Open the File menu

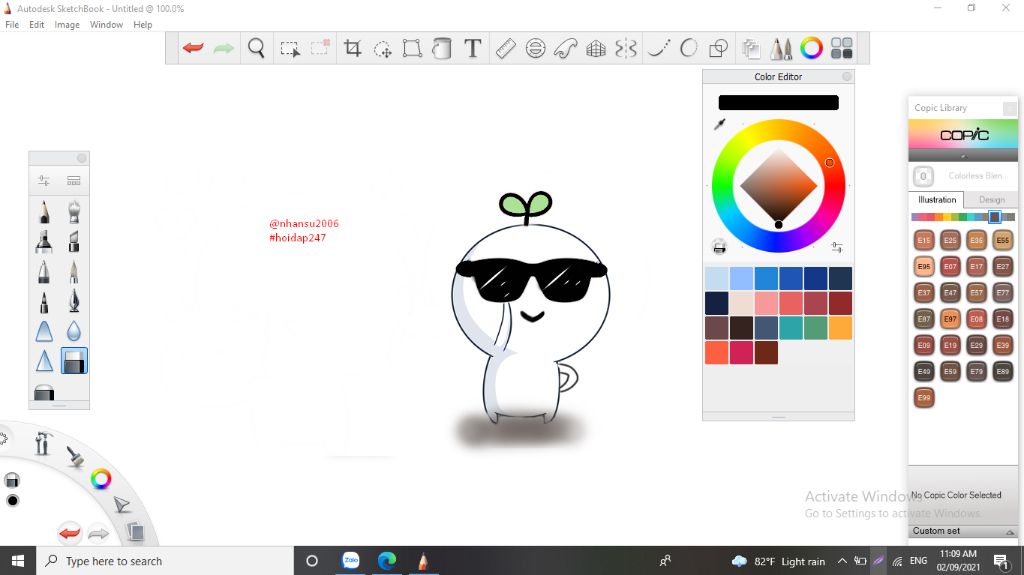[12, 25]
